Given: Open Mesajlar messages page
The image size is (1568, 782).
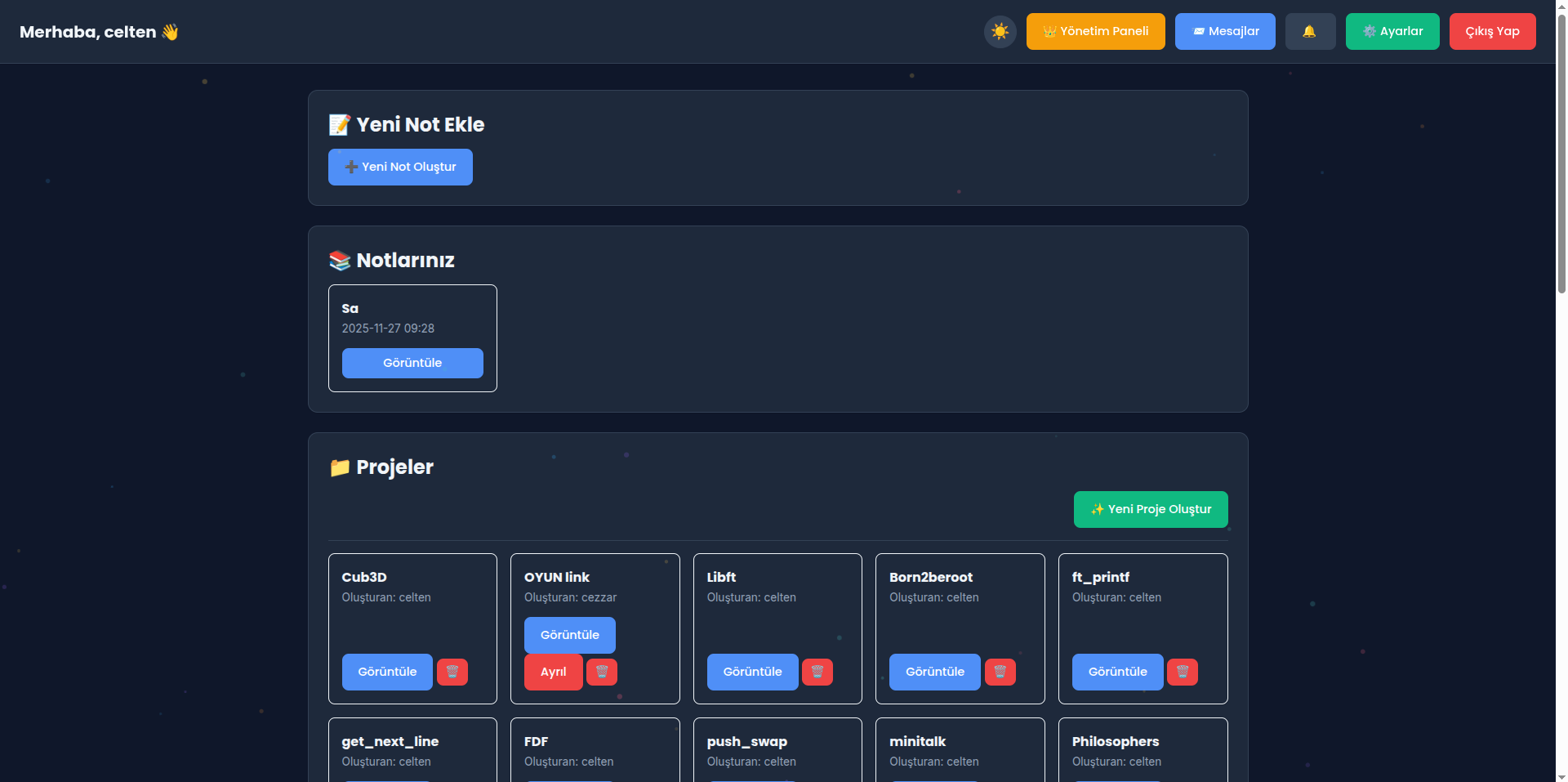Looking at the screenshot, I should tap(1224, 32).
